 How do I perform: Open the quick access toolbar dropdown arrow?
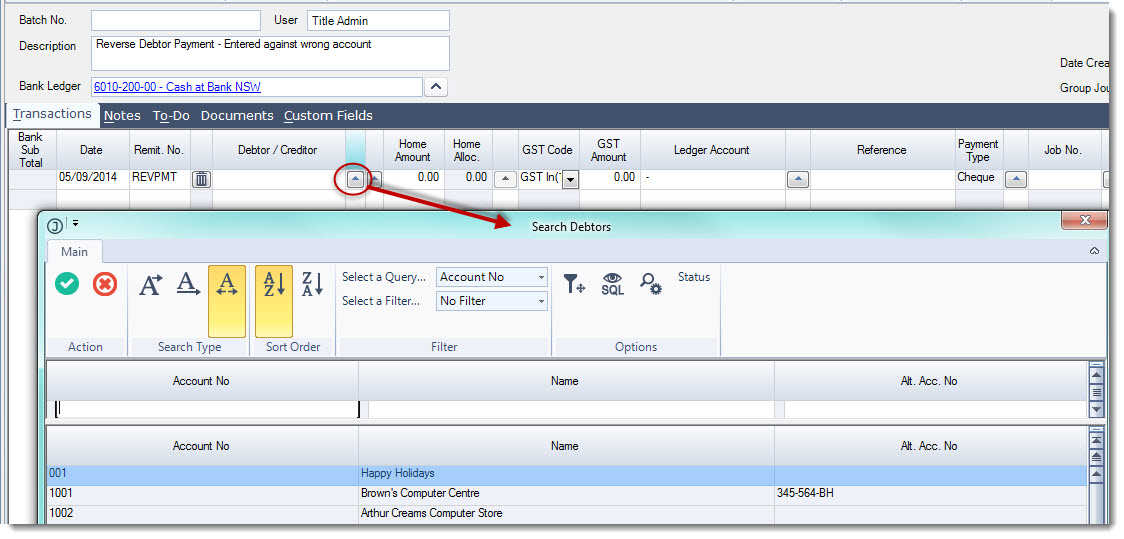pyautogui.click(x=75, y=224)
